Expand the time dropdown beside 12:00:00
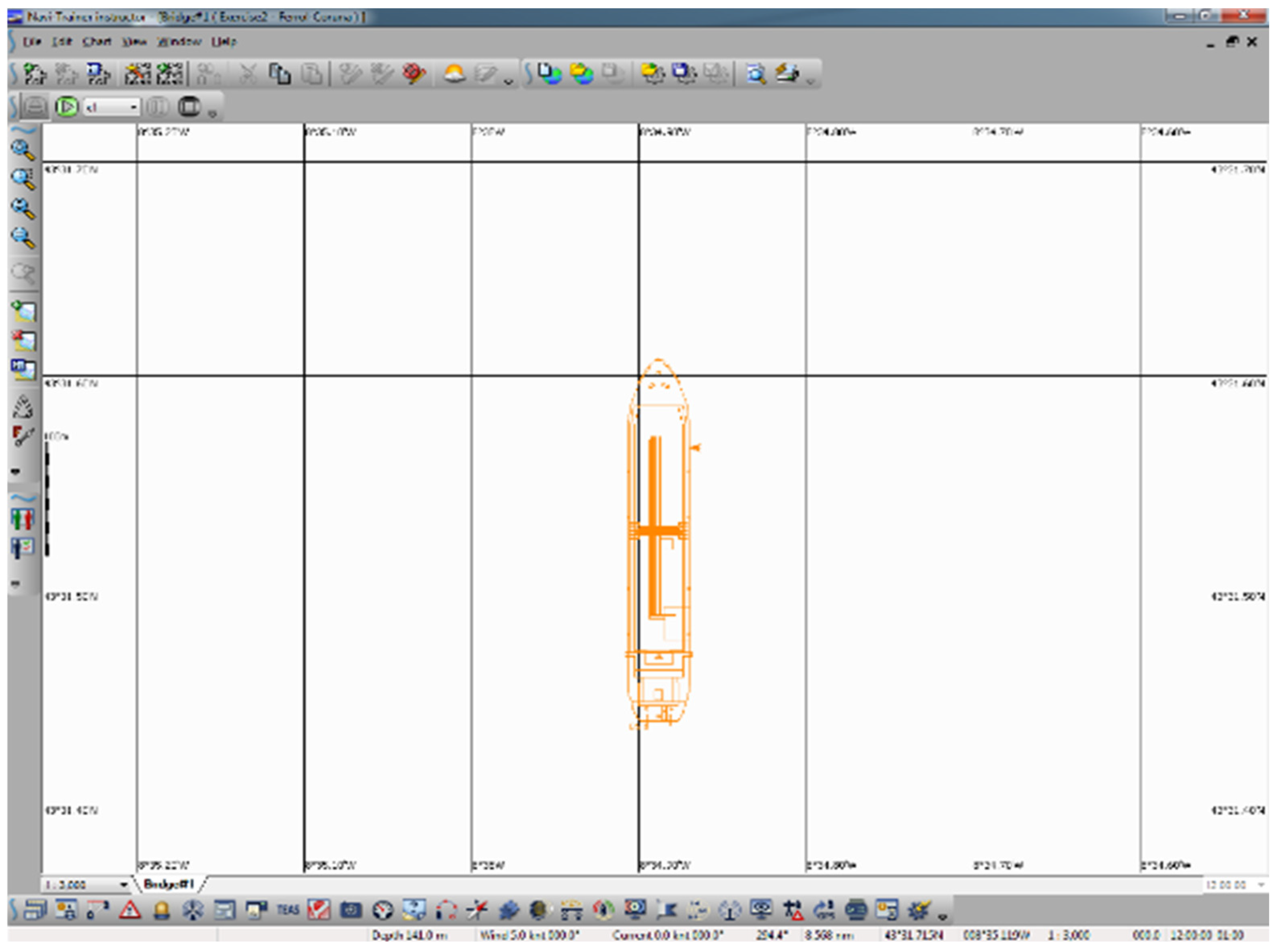 [1261, 884]
